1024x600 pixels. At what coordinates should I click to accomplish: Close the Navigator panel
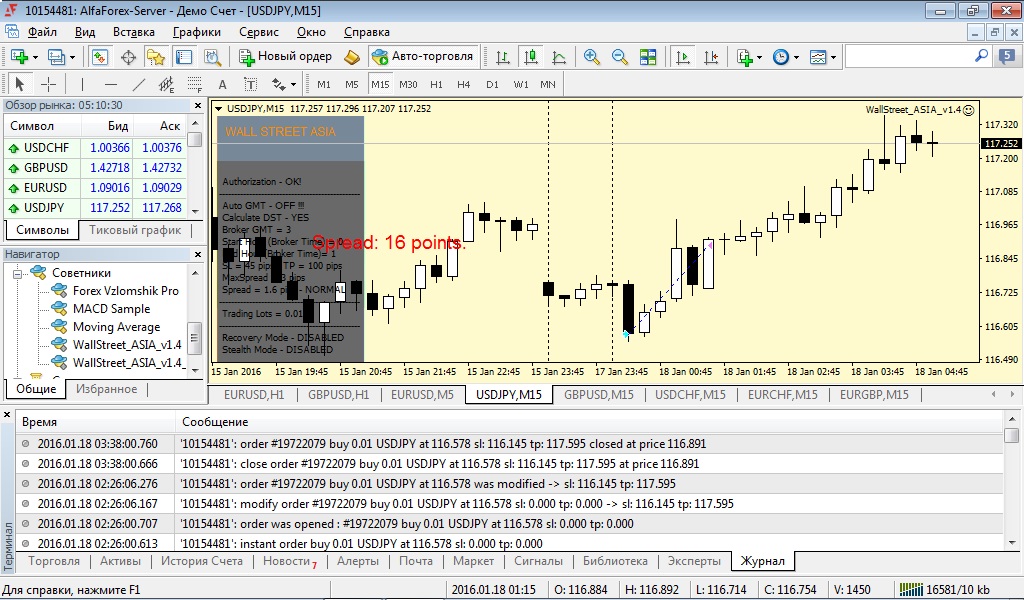[198, 254]
